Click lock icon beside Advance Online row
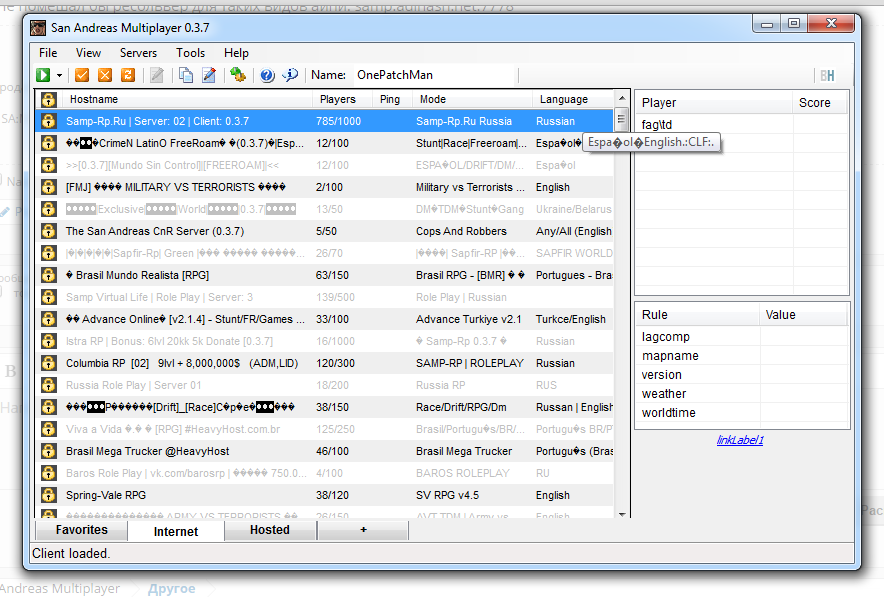This screenshot has width=884, height=597. pyautogui.click(x=48, y=319)
